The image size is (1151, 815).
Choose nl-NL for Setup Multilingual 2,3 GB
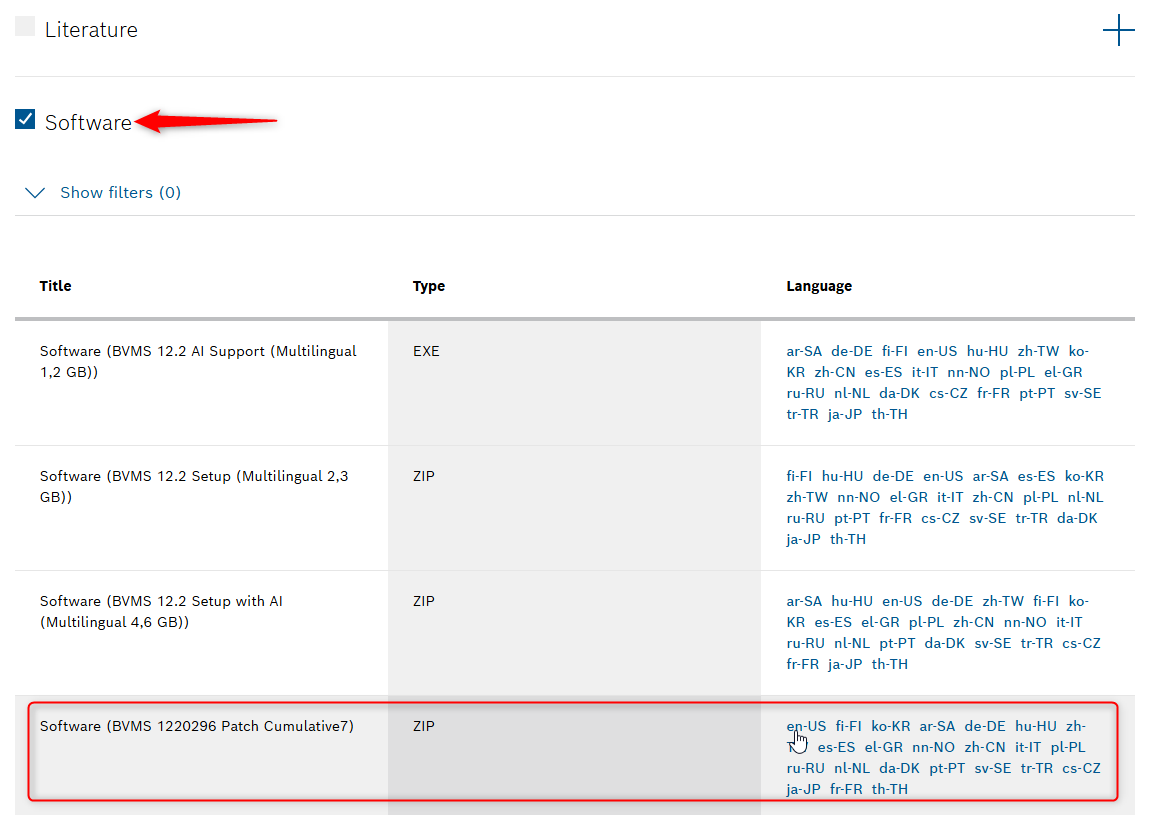1086,498
